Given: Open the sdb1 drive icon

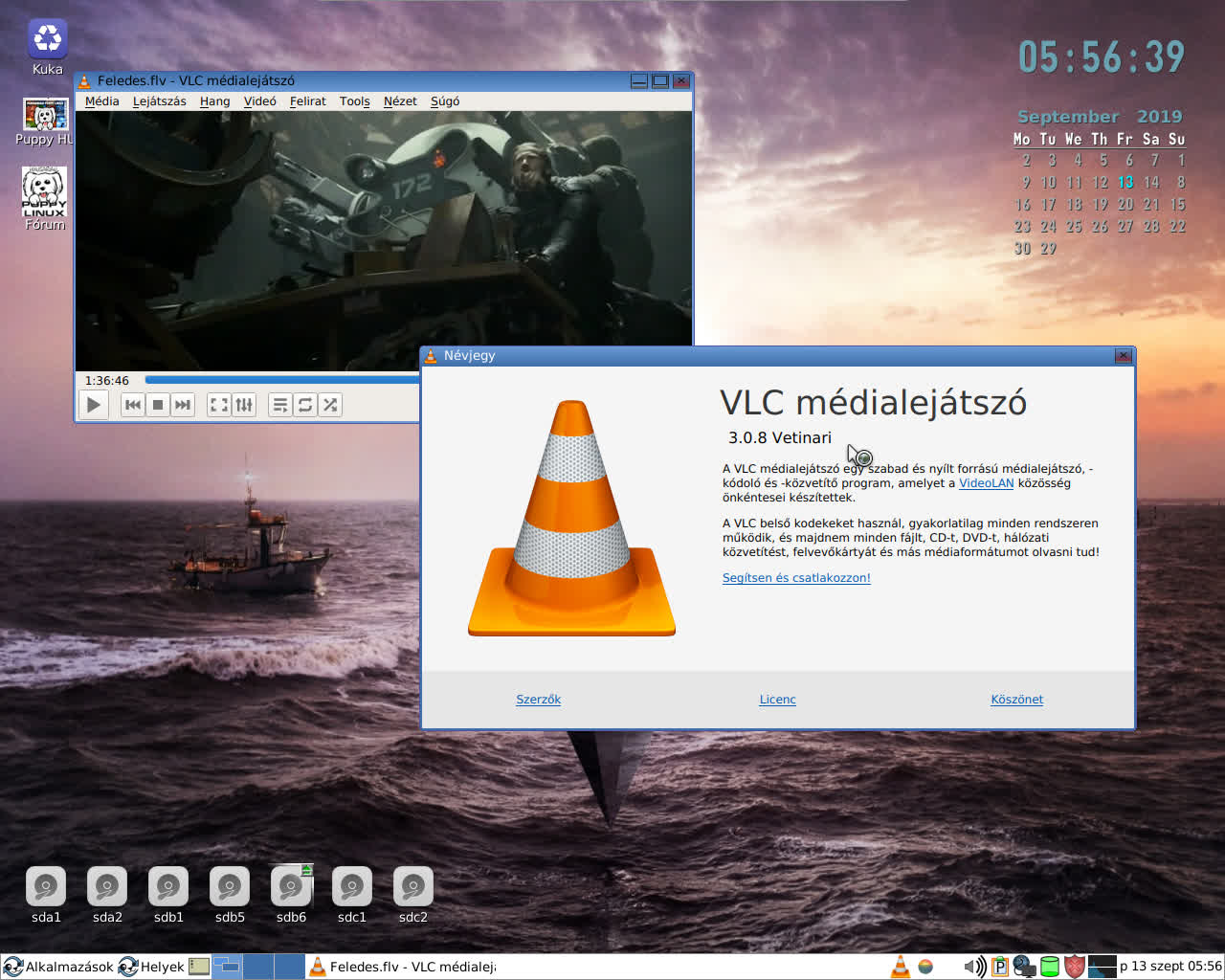Looking at the screenshot, I should point(168,895).
